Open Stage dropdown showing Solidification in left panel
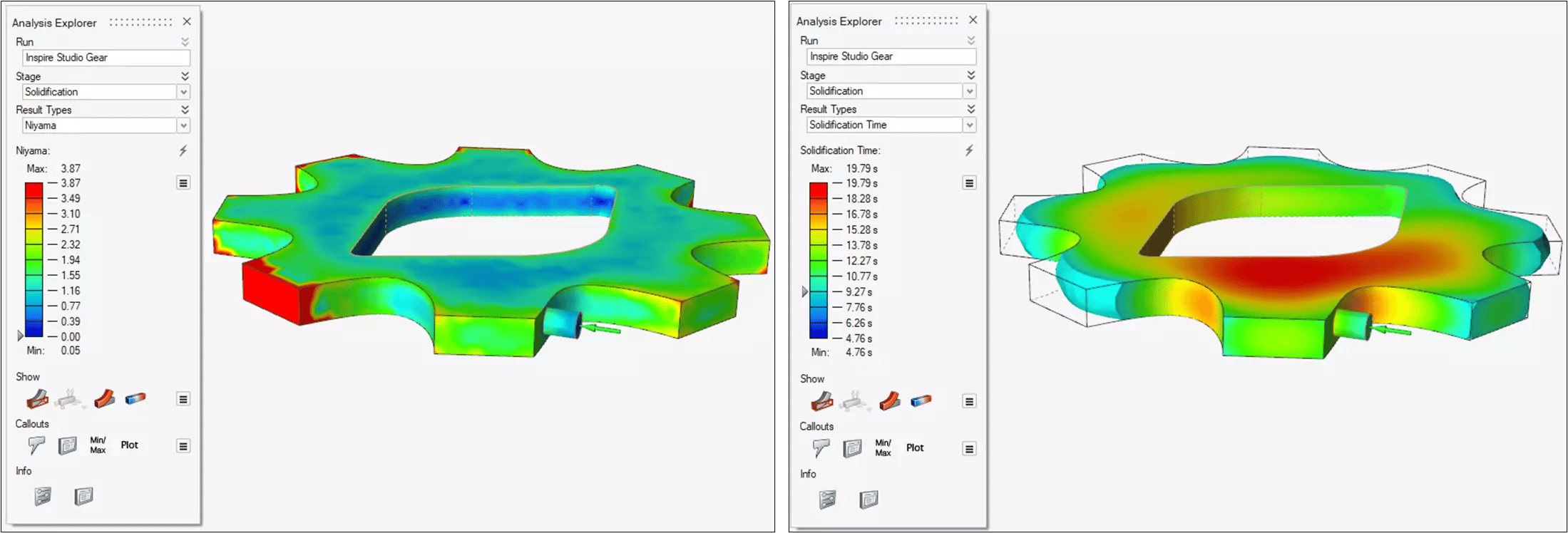Viewport: 1568px width, 533px height. pos(183,92)
